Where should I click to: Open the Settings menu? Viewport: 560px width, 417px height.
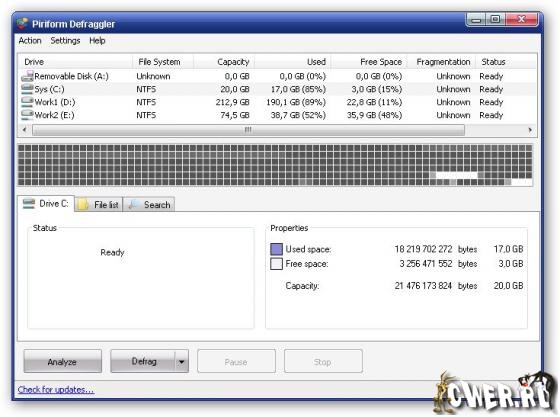click(65, 41)
